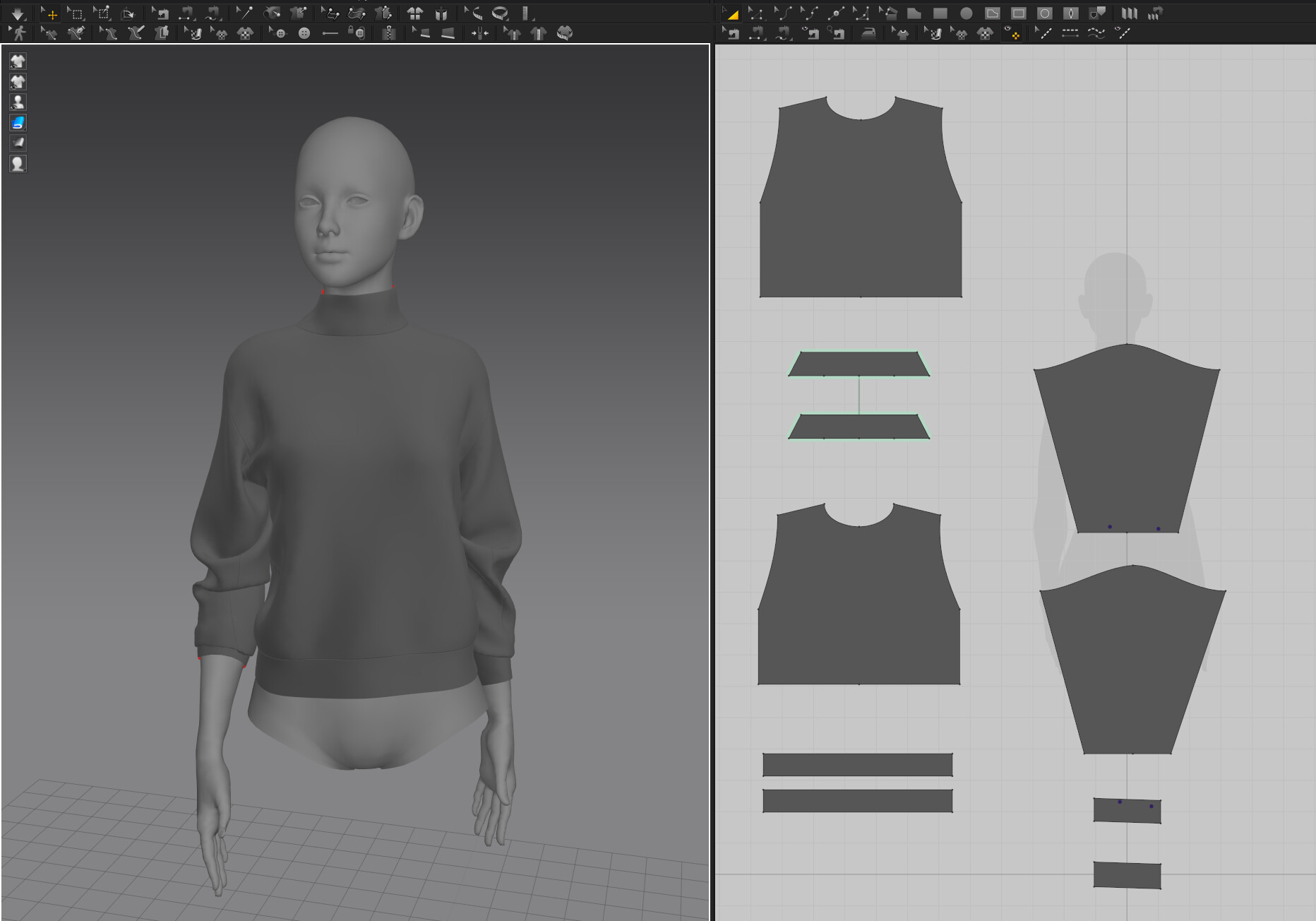Click the walking avatar pose icon

point(18,33)
